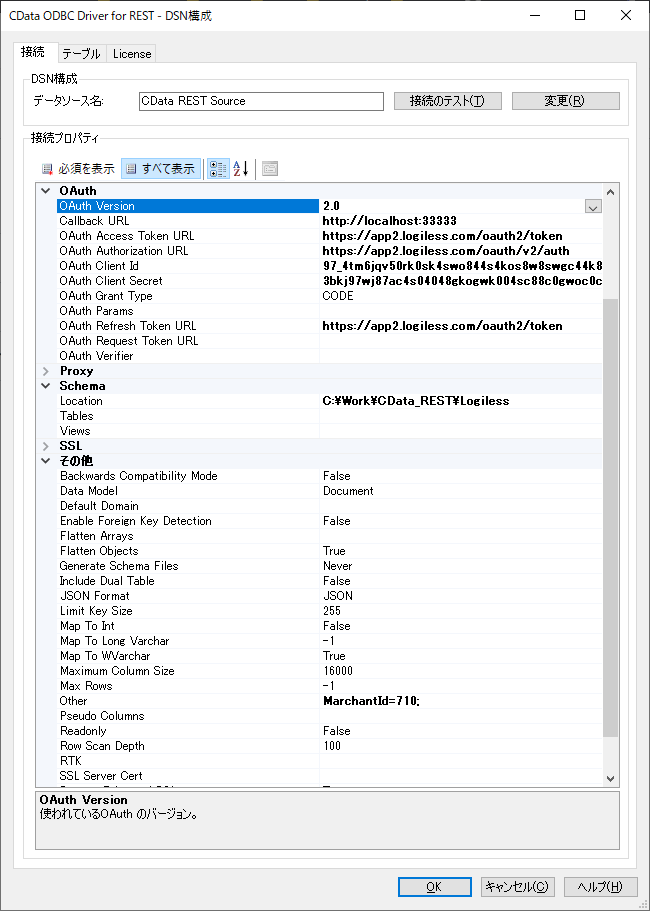
Task: Select the Max Rows property row
Action: tap(330, 686)
